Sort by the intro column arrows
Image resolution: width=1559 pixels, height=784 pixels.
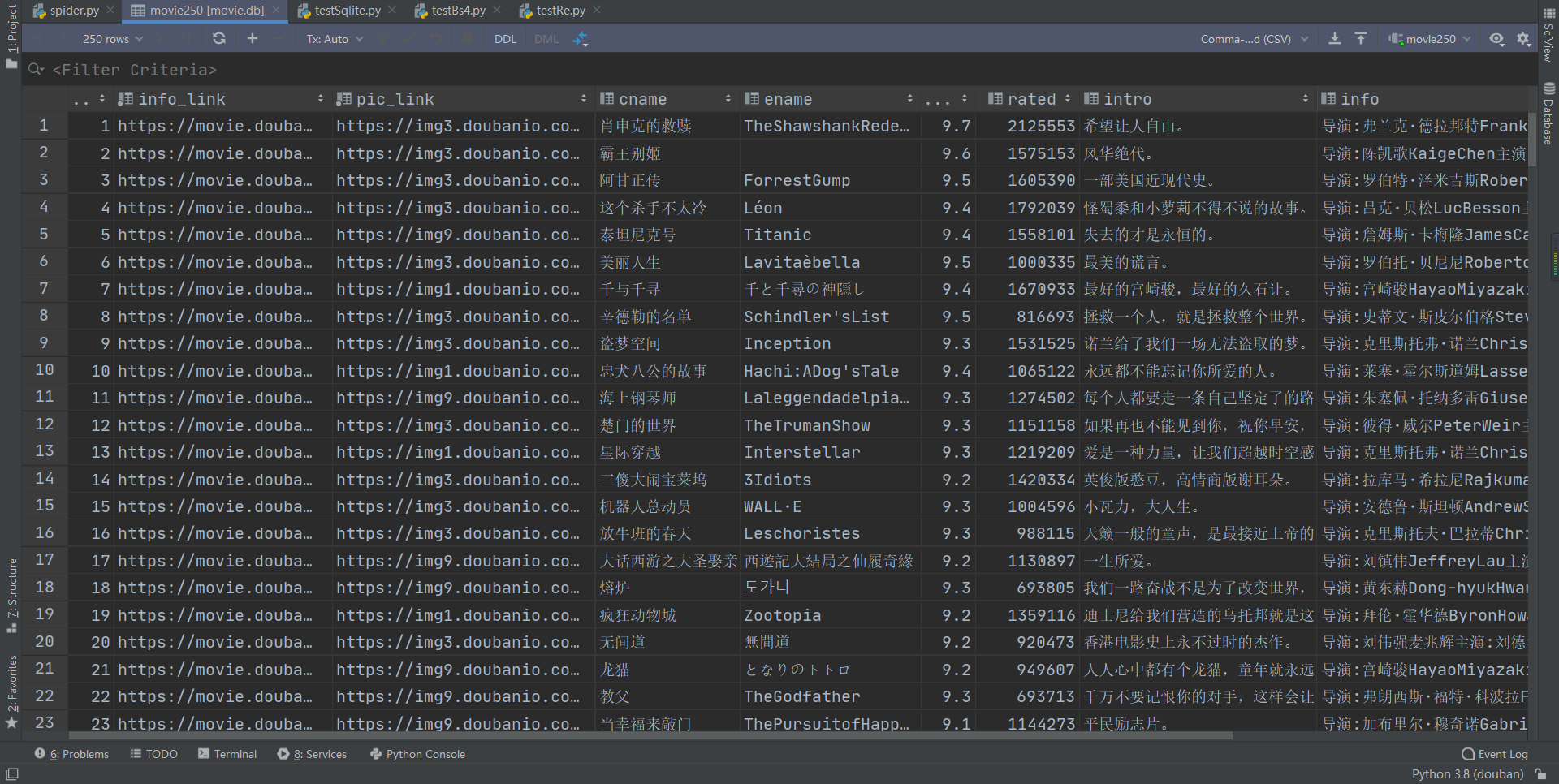pos(1306,98)
